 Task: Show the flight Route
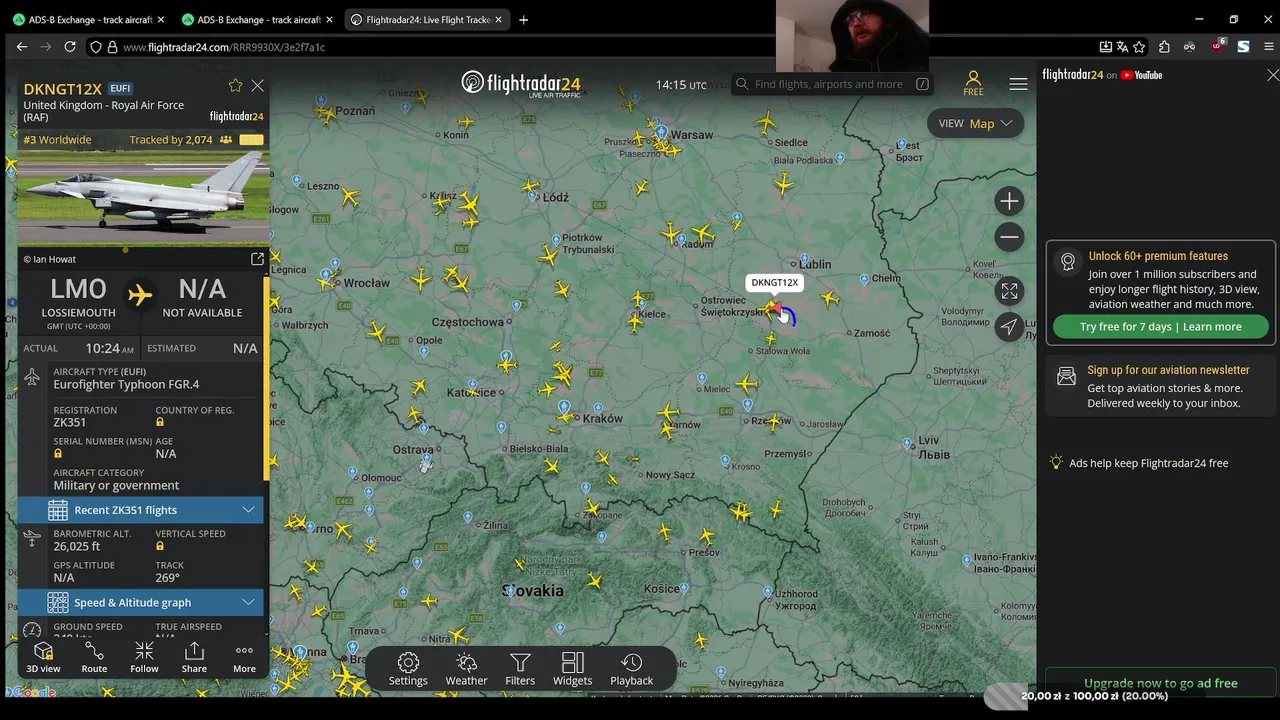click(x=94, y=657)
